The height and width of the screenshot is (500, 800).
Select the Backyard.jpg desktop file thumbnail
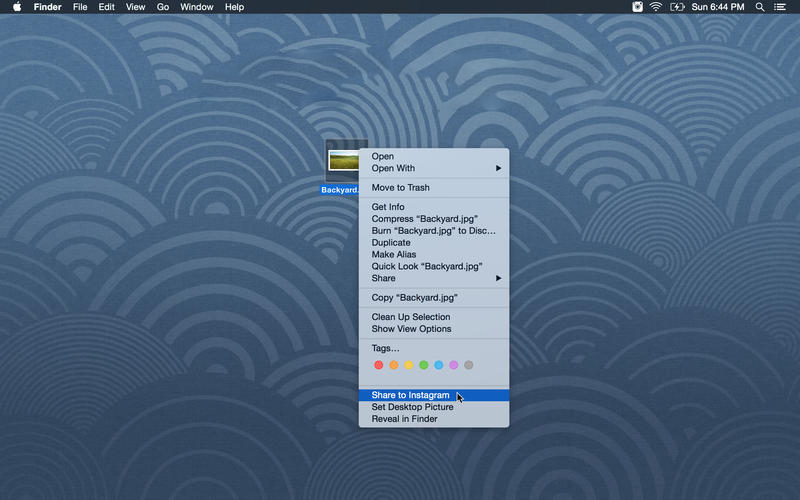click(x=344, y=160)
